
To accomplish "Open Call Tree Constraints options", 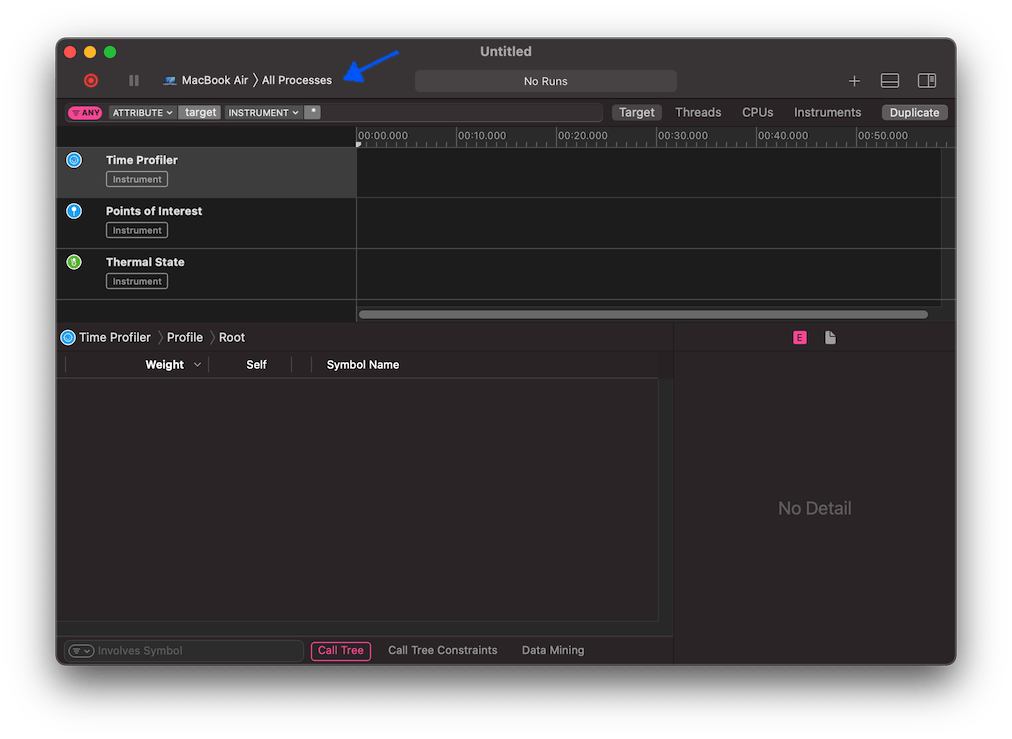I will coord(442,650).
